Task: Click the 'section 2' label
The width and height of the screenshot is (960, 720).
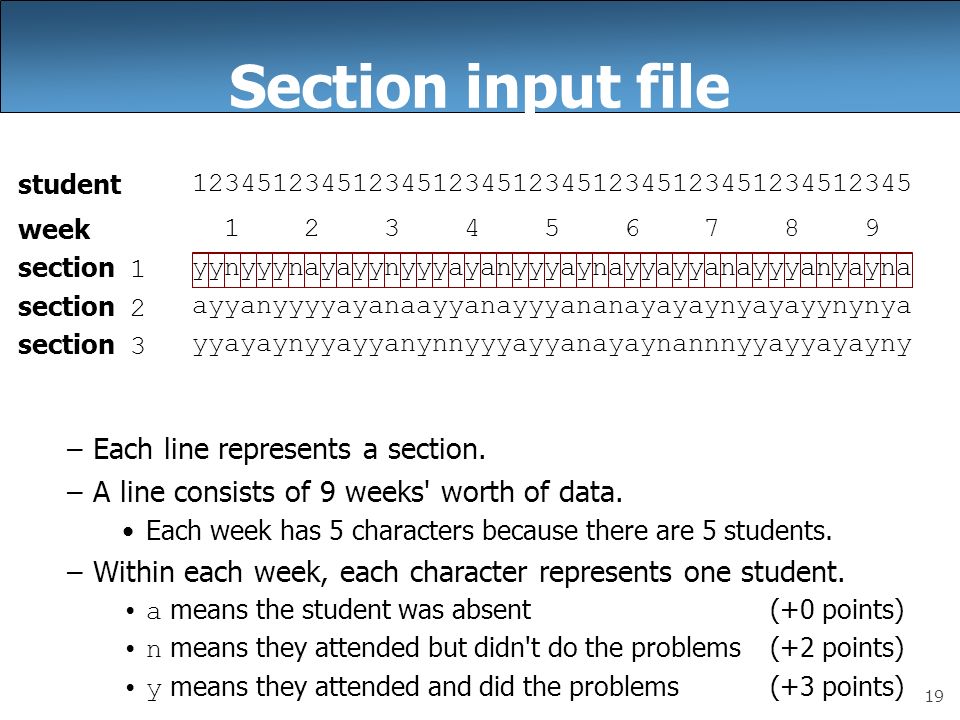Action: click(x=81, y=307)
